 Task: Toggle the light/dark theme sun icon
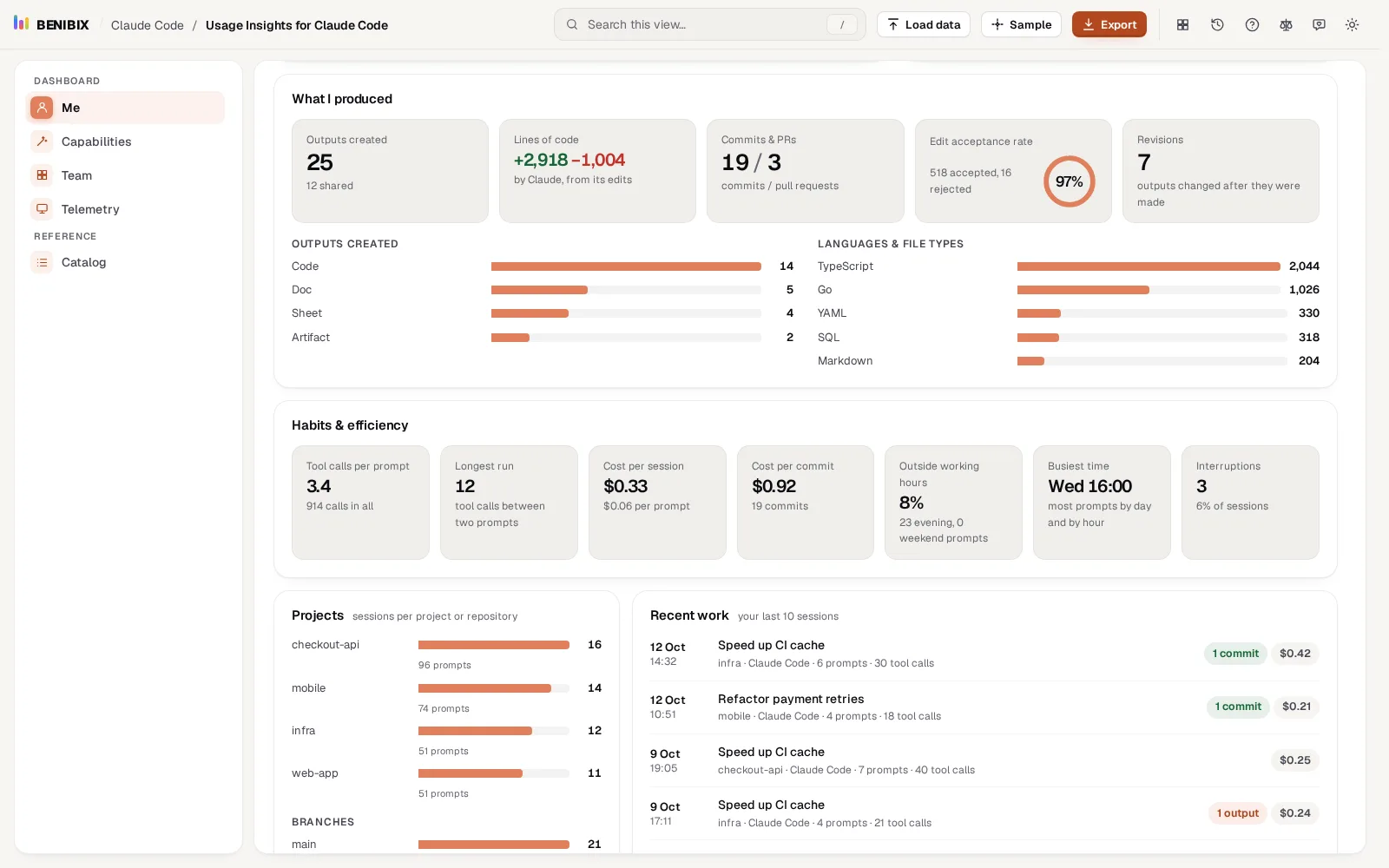(1352, 24)
